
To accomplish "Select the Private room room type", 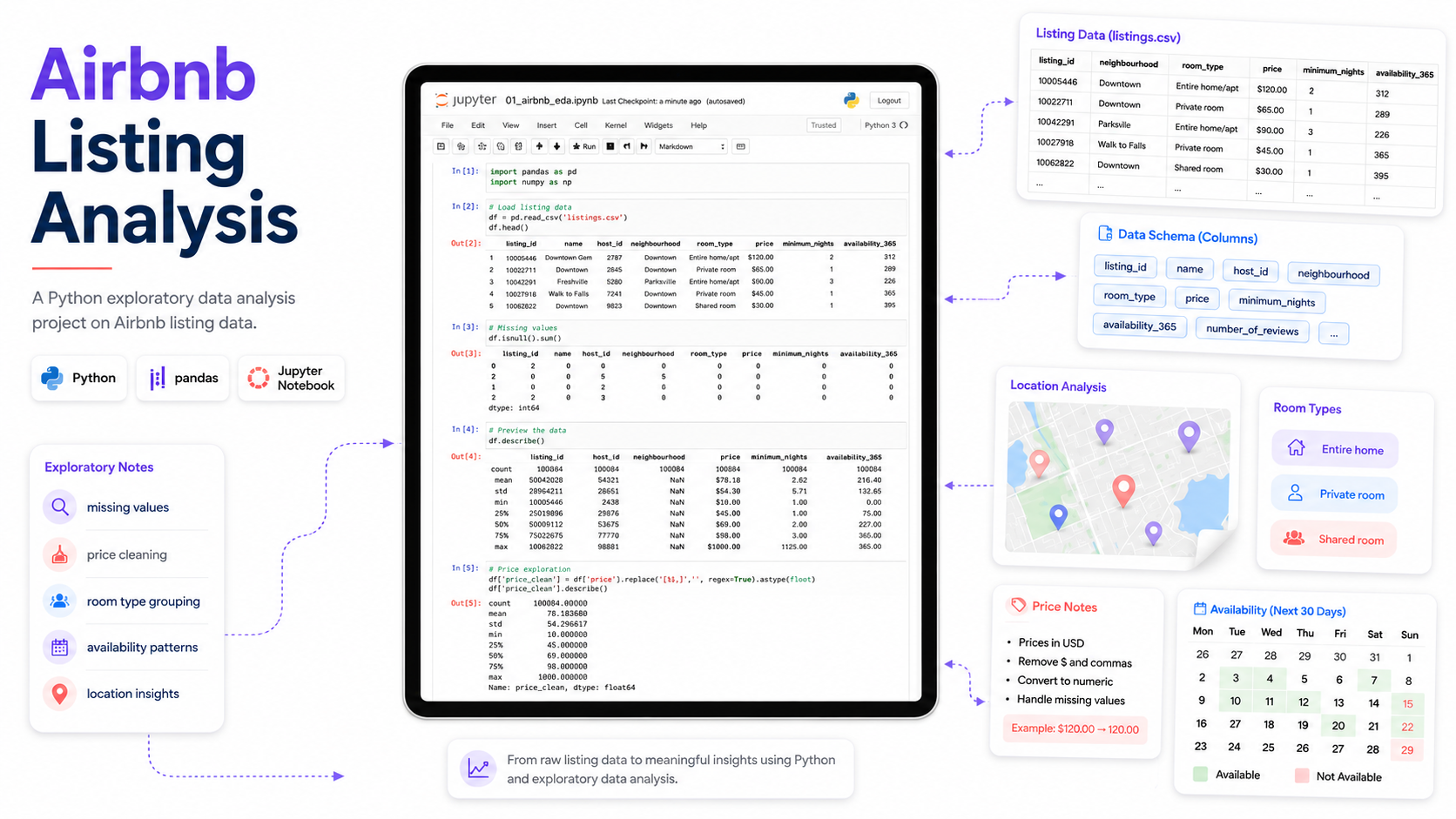I will click(1334, 494).
